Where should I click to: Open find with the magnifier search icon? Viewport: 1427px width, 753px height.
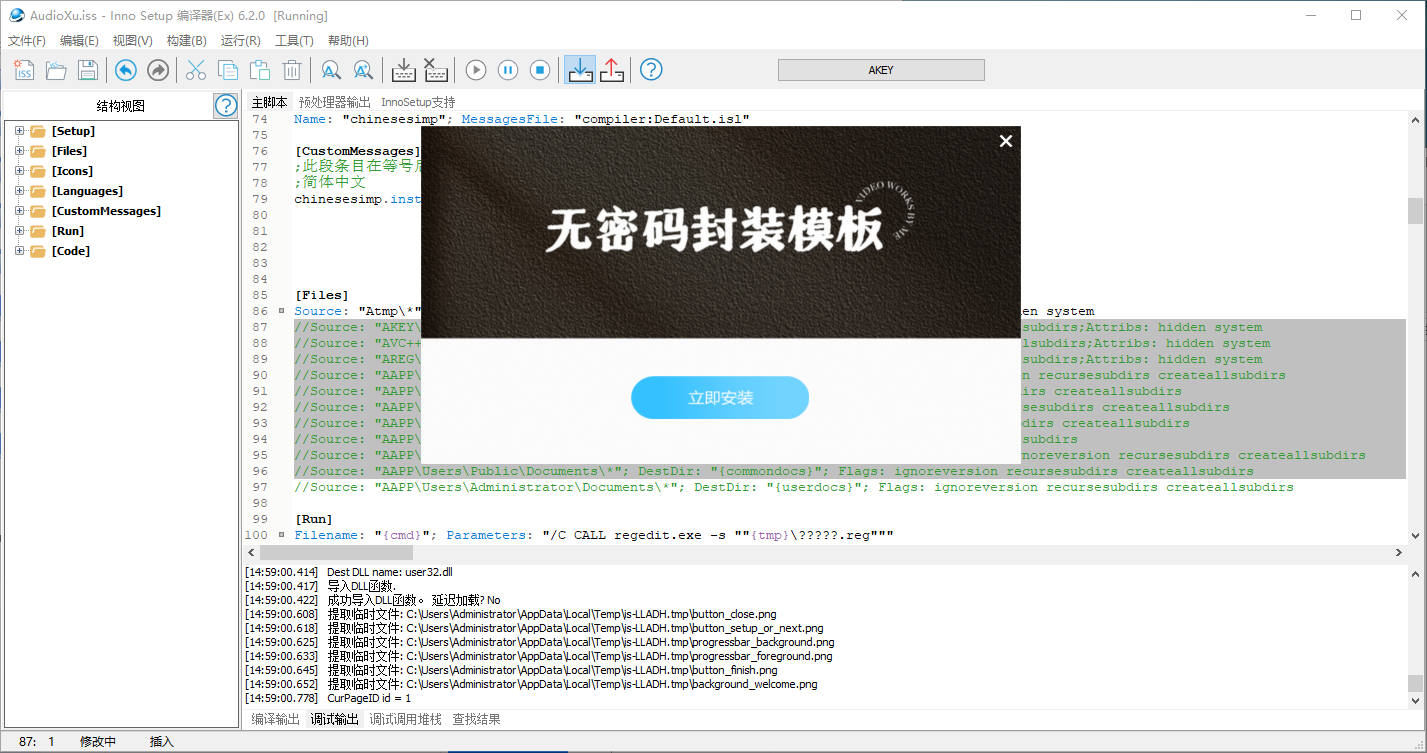[x=331, y=70]
